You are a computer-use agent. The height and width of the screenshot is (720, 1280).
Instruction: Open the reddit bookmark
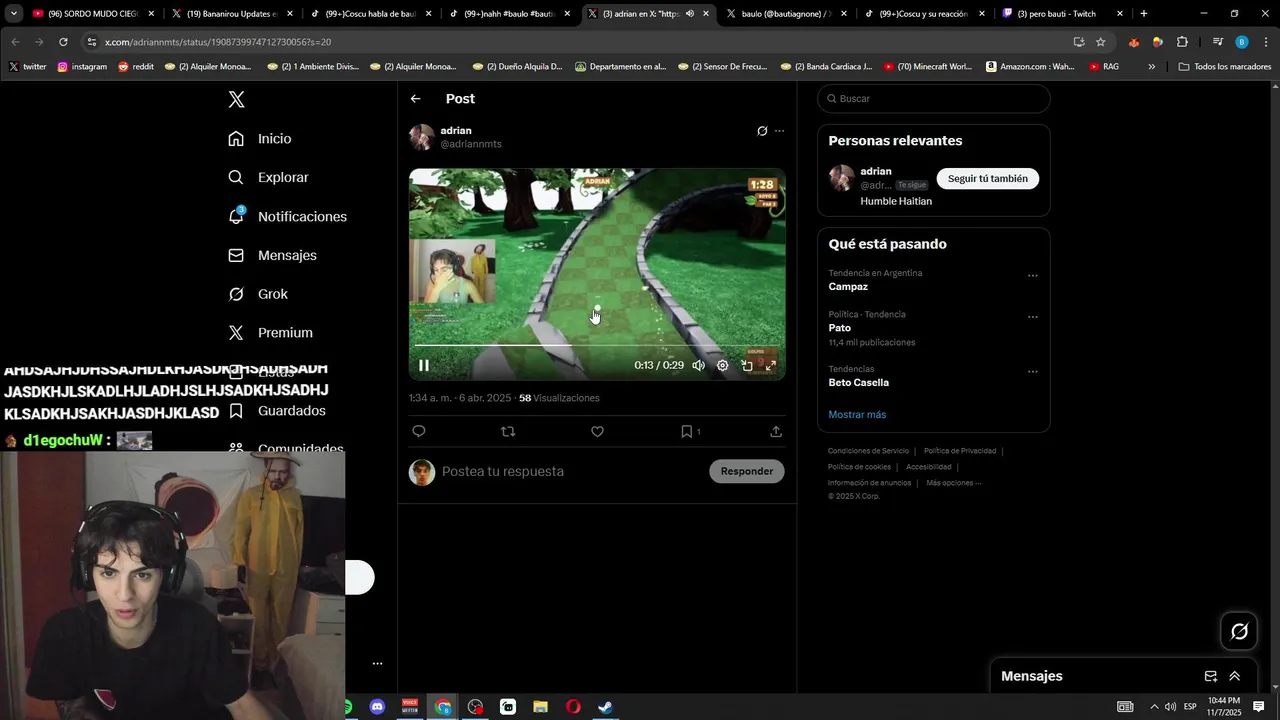tap(136, 67)
